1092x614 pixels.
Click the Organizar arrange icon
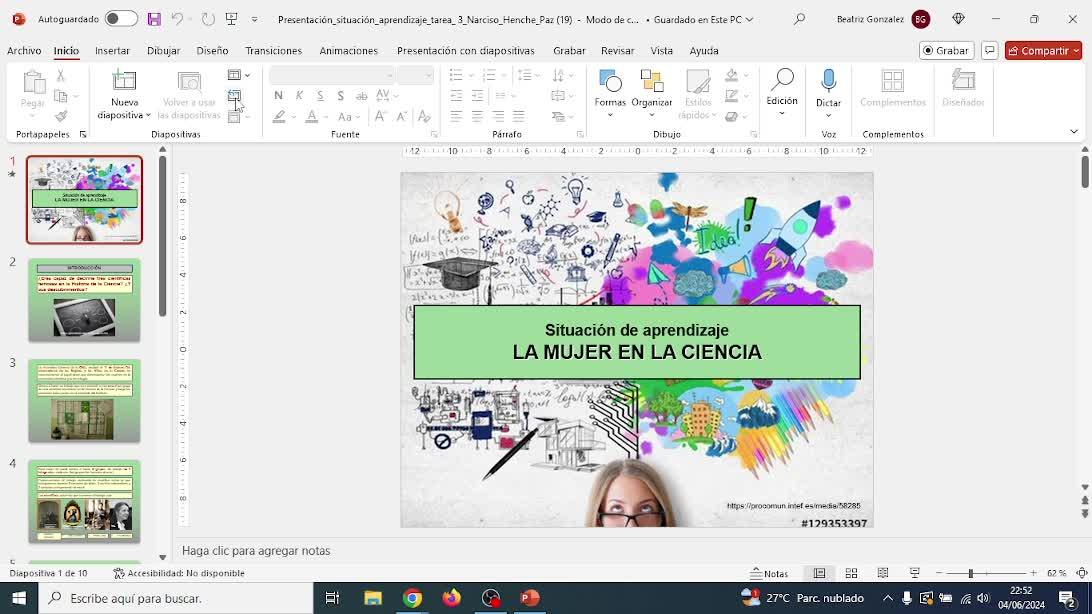pyautogui.click(x=652, y=83)
